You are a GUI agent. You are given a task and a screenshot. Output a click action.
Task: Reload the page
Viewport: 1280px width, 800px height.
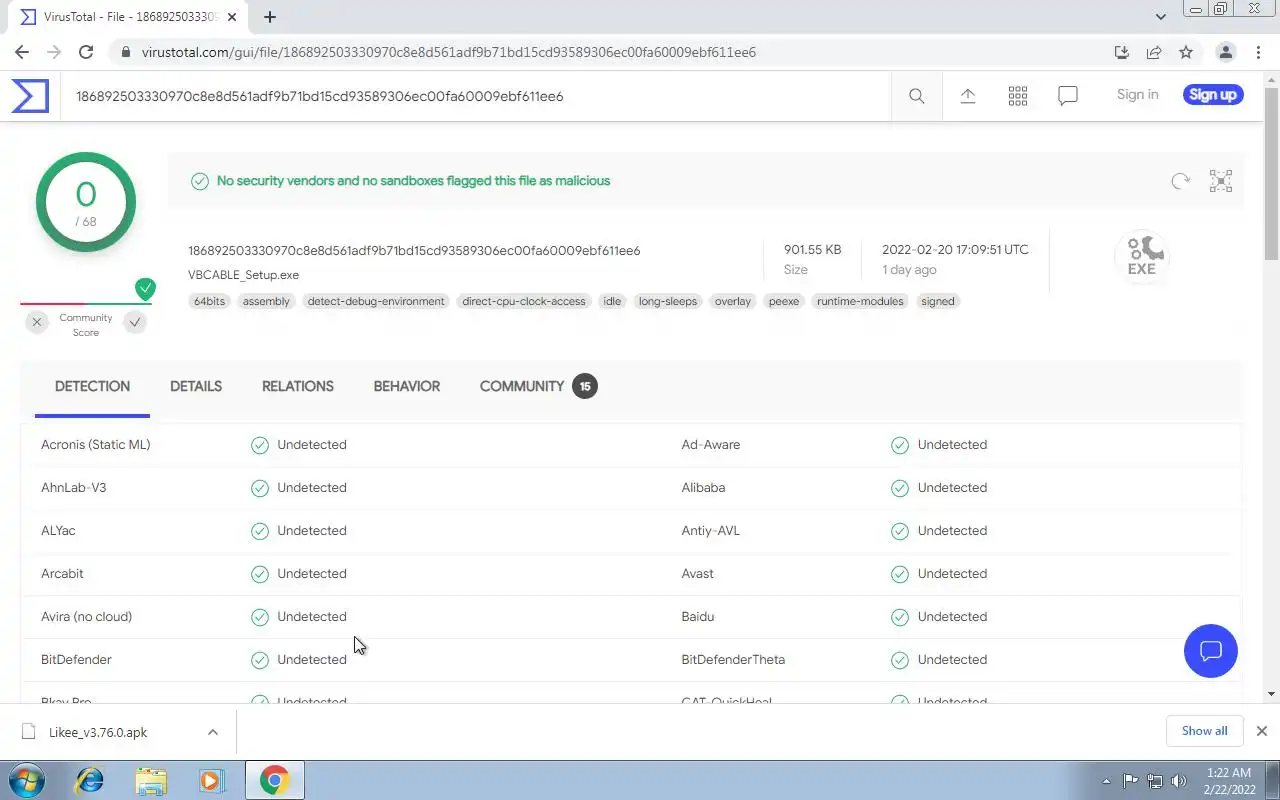coord(86,52)
